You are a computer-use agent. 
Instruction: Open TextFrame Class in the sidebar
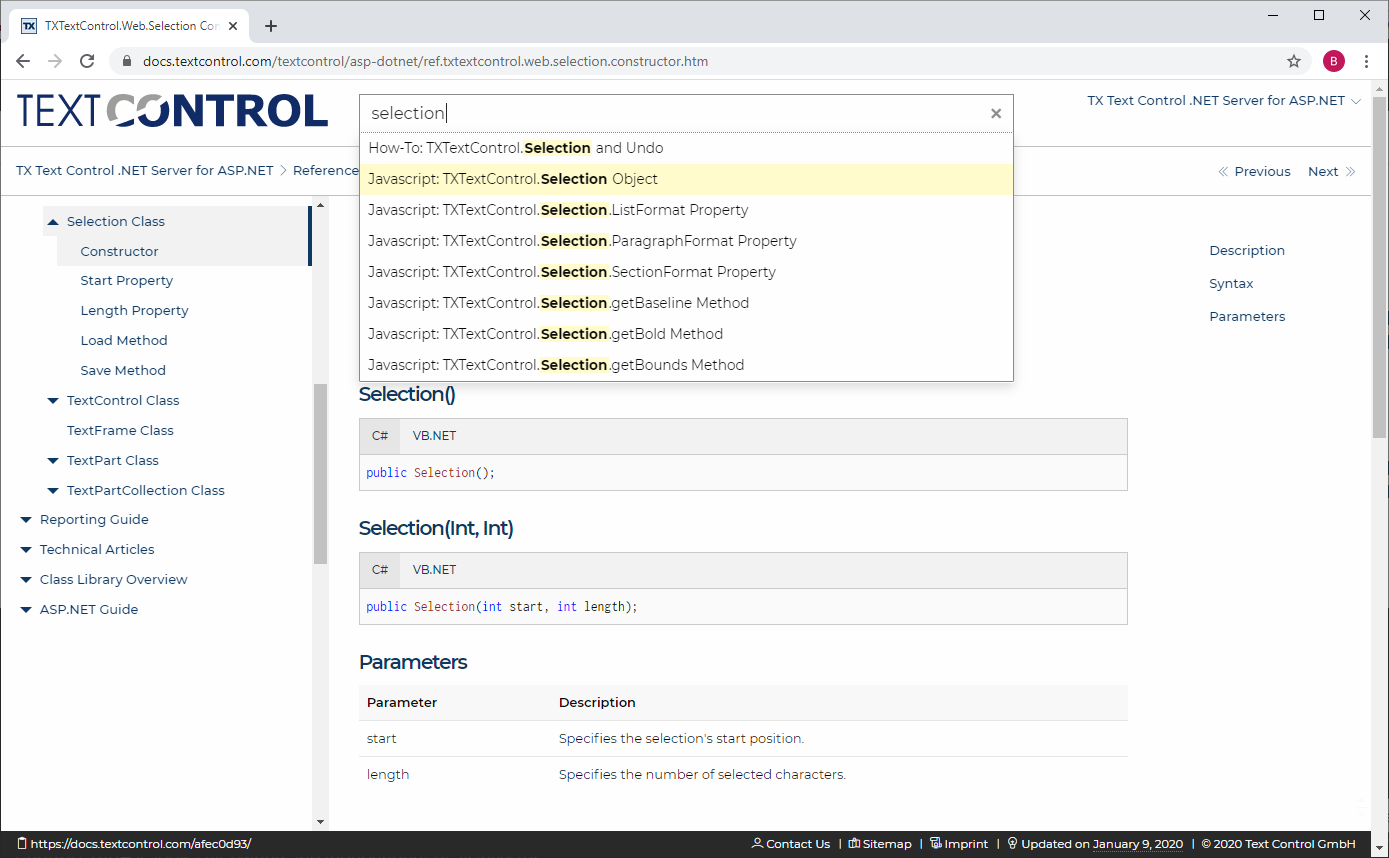pos(120,431)
